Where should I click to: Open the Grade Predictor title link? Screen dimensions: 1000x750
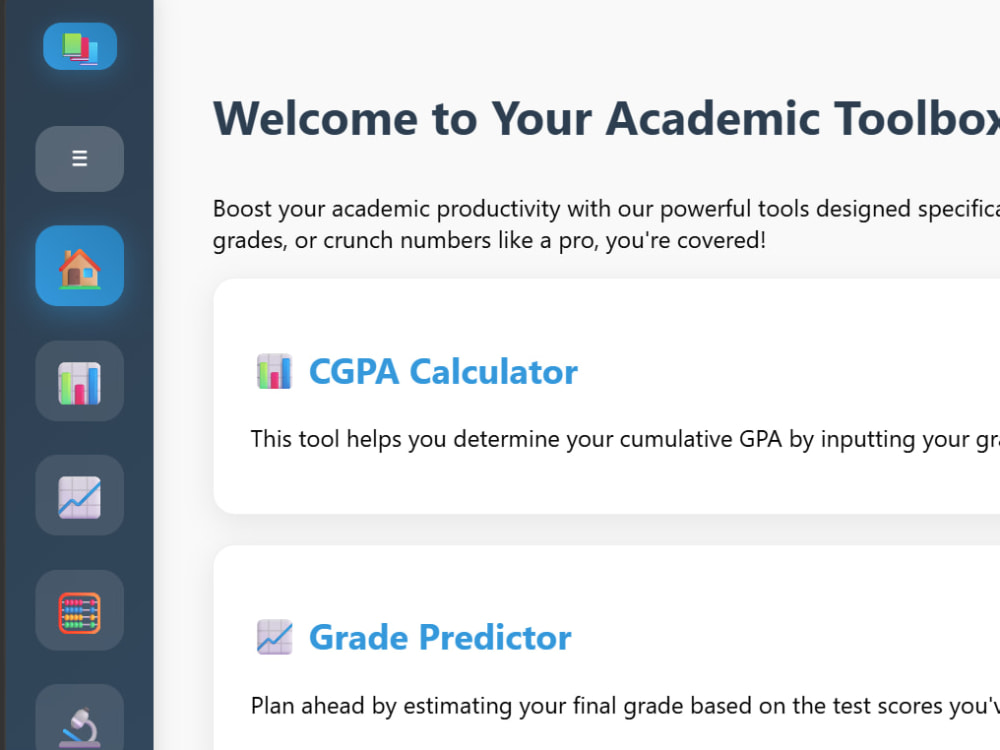440,638
